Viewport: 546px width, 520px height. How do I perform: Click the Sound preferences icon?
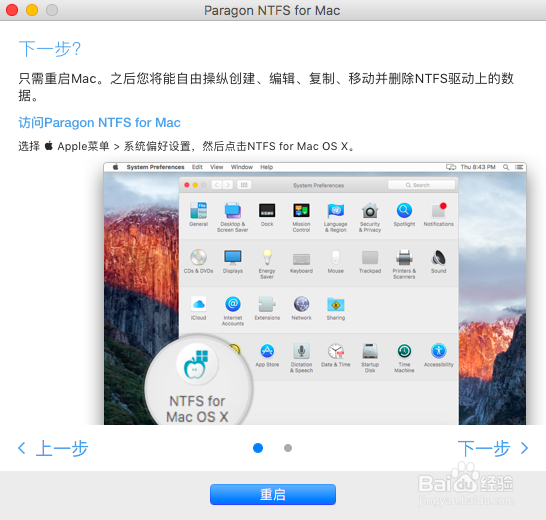[439, 257]
